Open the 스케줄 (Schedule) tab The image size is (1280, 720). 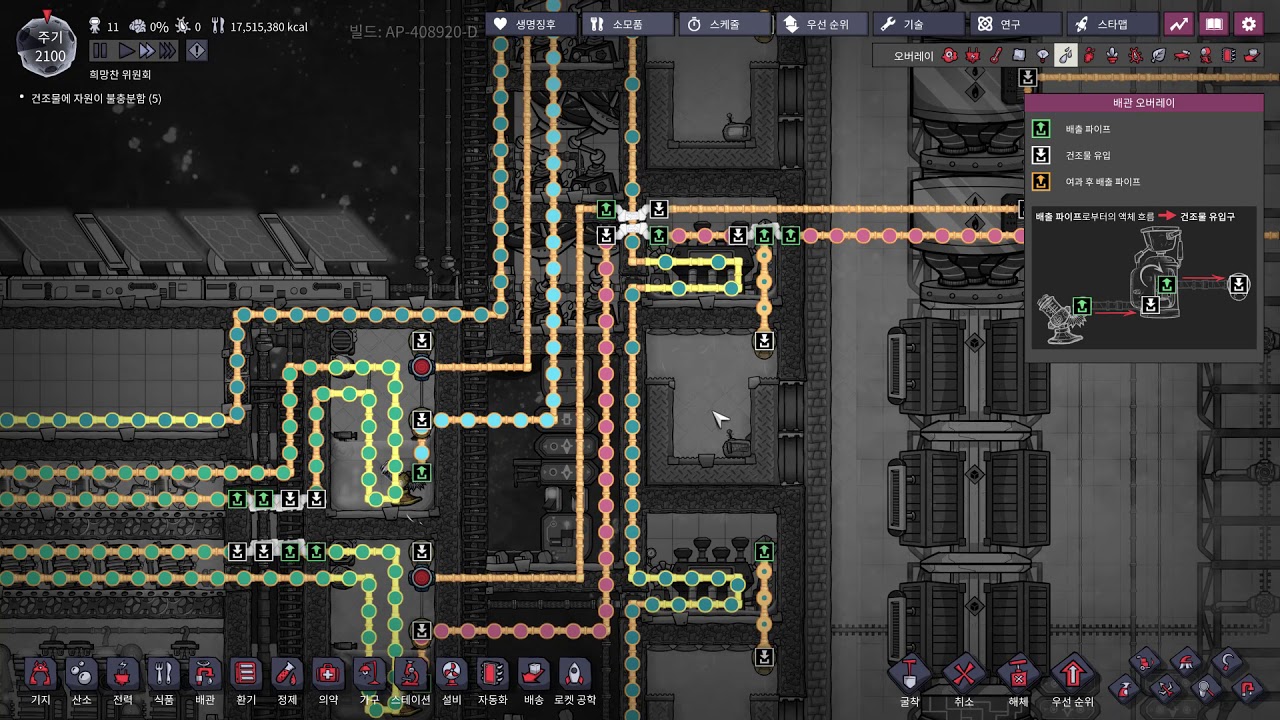click(x=725, y=24)
